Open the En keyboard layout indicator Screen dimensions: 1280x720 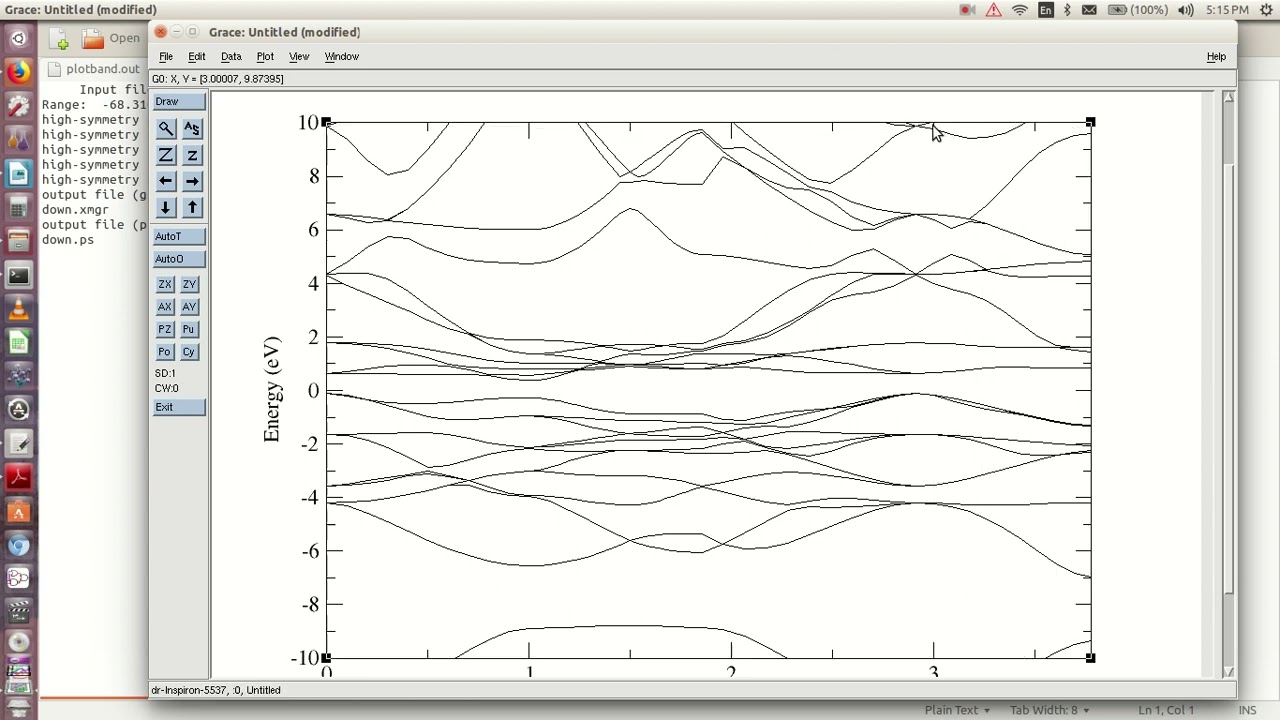click(x=1046, y=10)
